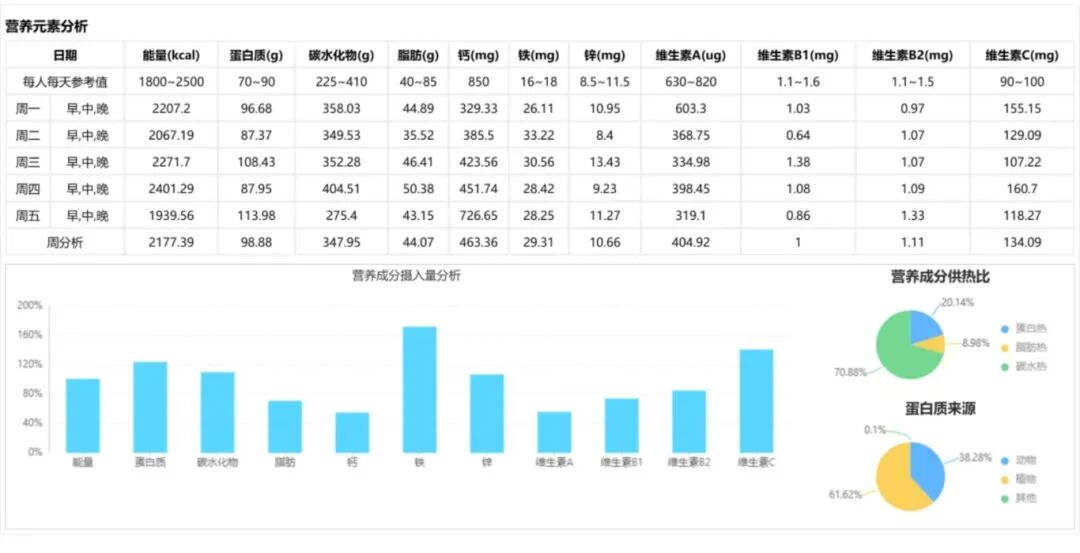
Task: Toggle the 蛋白热 legend item
Action: point(1025,328)
